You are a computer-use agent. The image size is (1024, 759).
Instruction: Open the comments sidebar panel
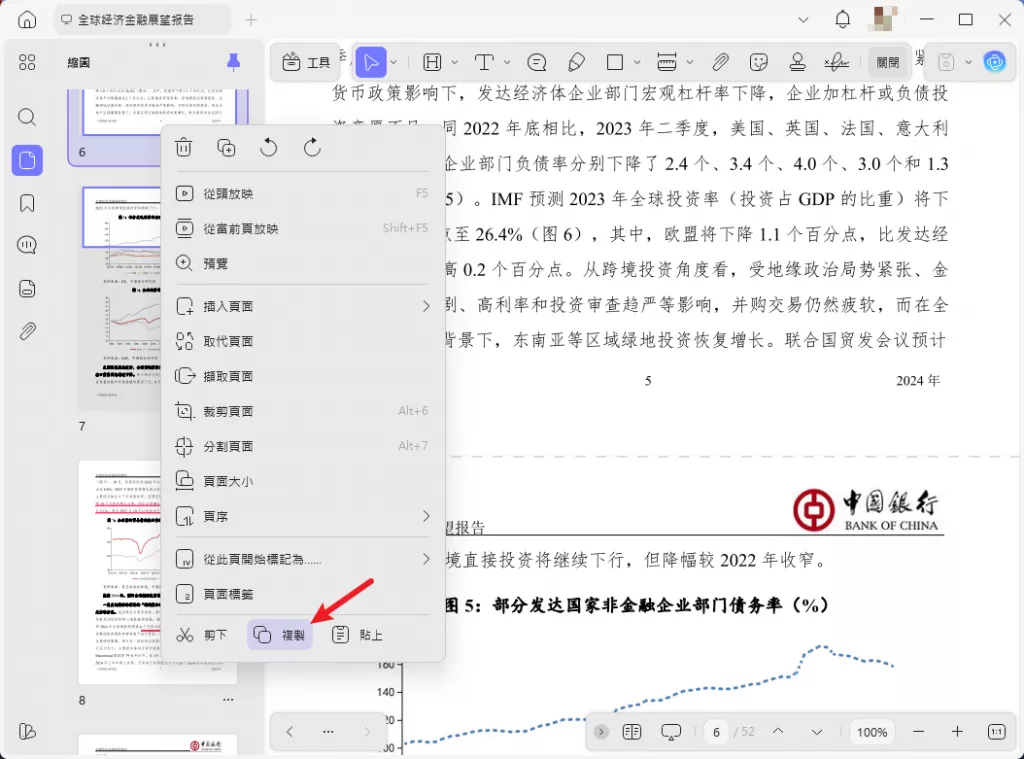(27, 245)
